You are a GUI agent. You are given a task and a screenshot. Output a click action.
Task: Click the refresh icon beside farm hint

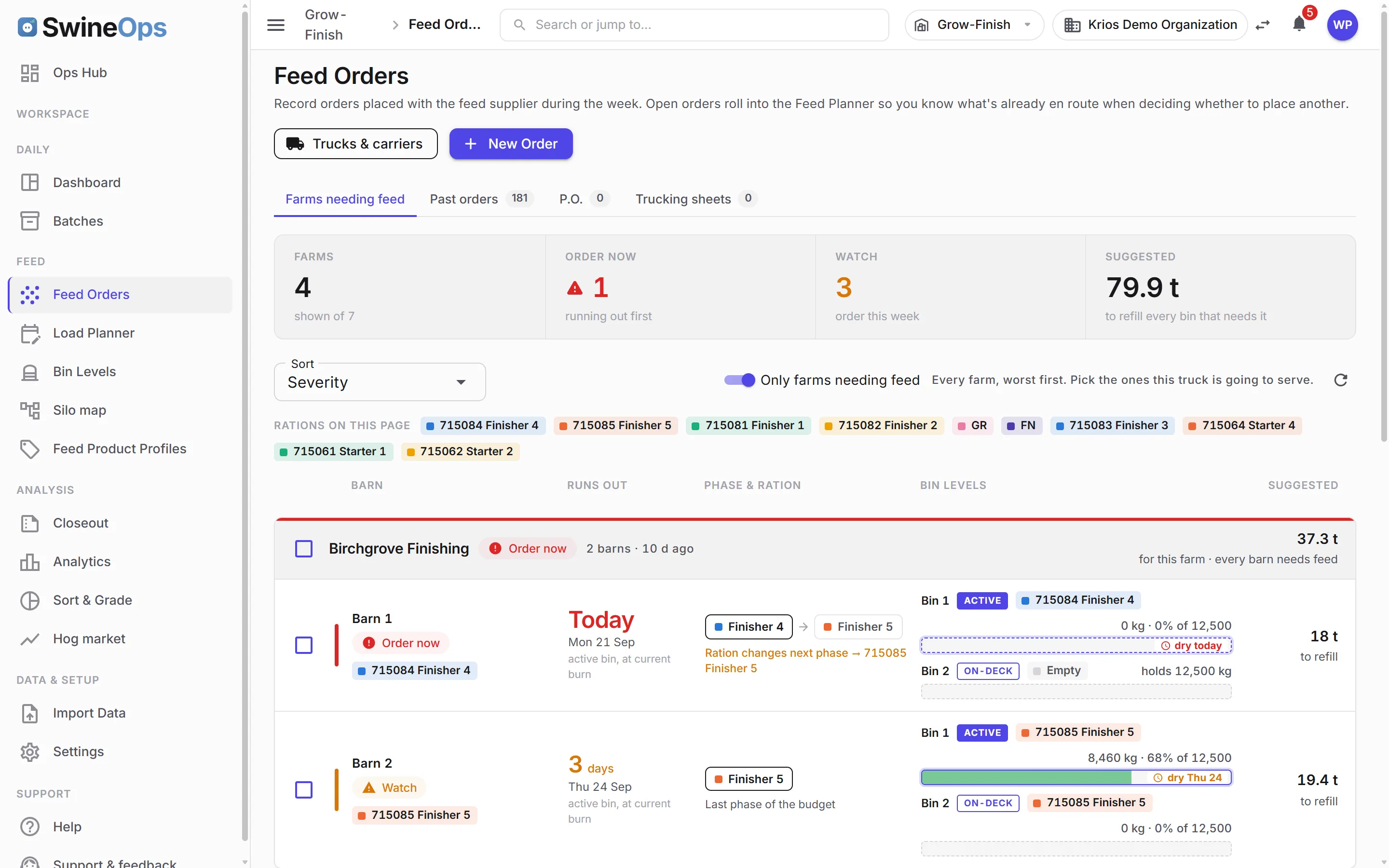click(1340, 380)
